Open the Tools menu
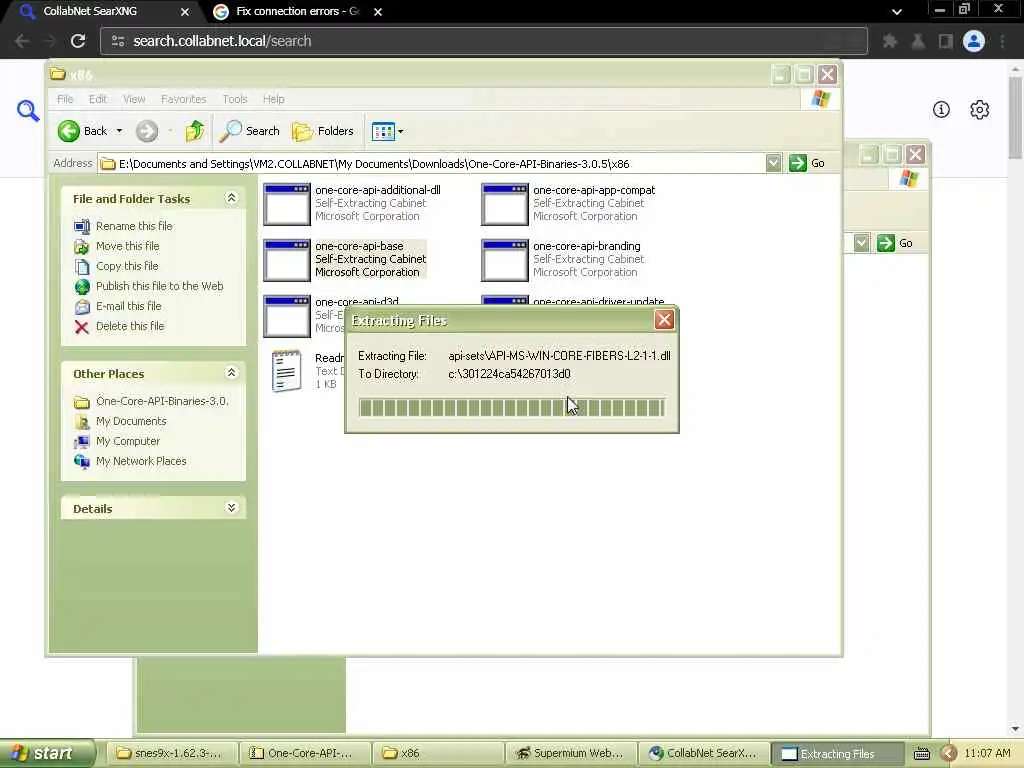The height and width of the screenshot is (768, 1024). (x=234, y=99)
